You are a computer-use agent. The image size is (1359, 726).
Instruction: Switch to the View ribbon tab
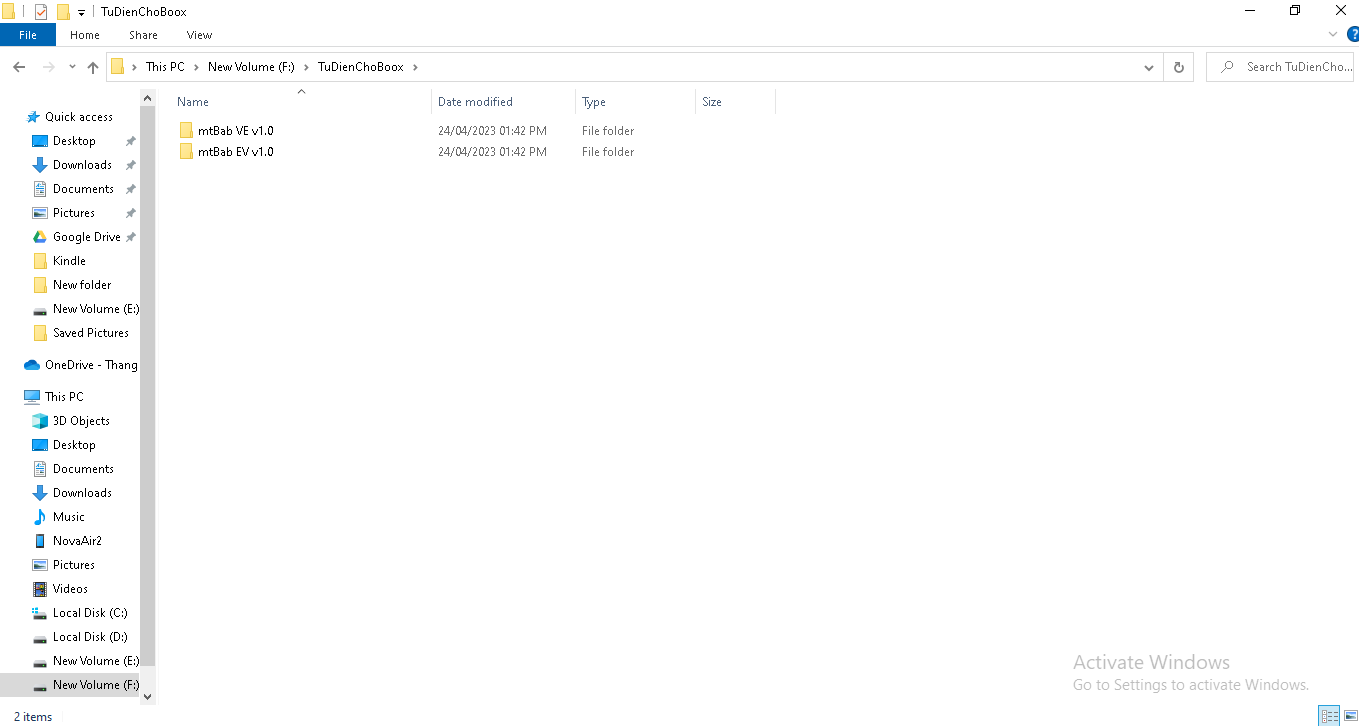(x=199, y=35)
